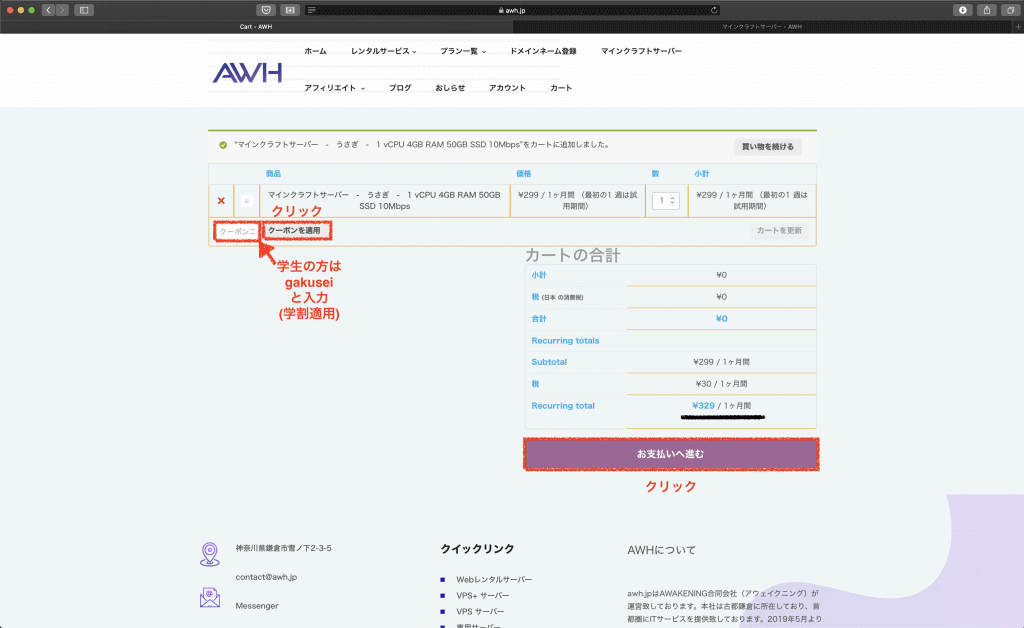Click お支払いへ進む checkout button
The image size is (1024, 628).
click(x=671, y=454)
